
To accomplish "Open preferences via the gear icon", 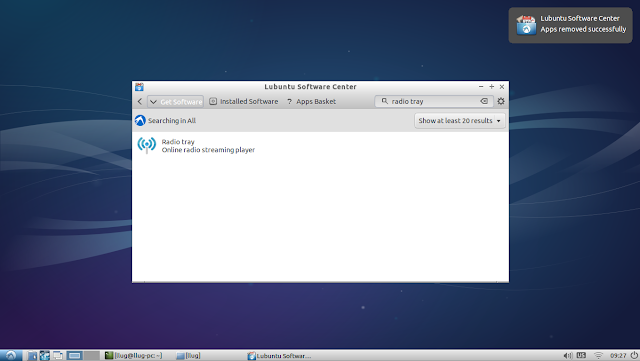I will point(501,101).
